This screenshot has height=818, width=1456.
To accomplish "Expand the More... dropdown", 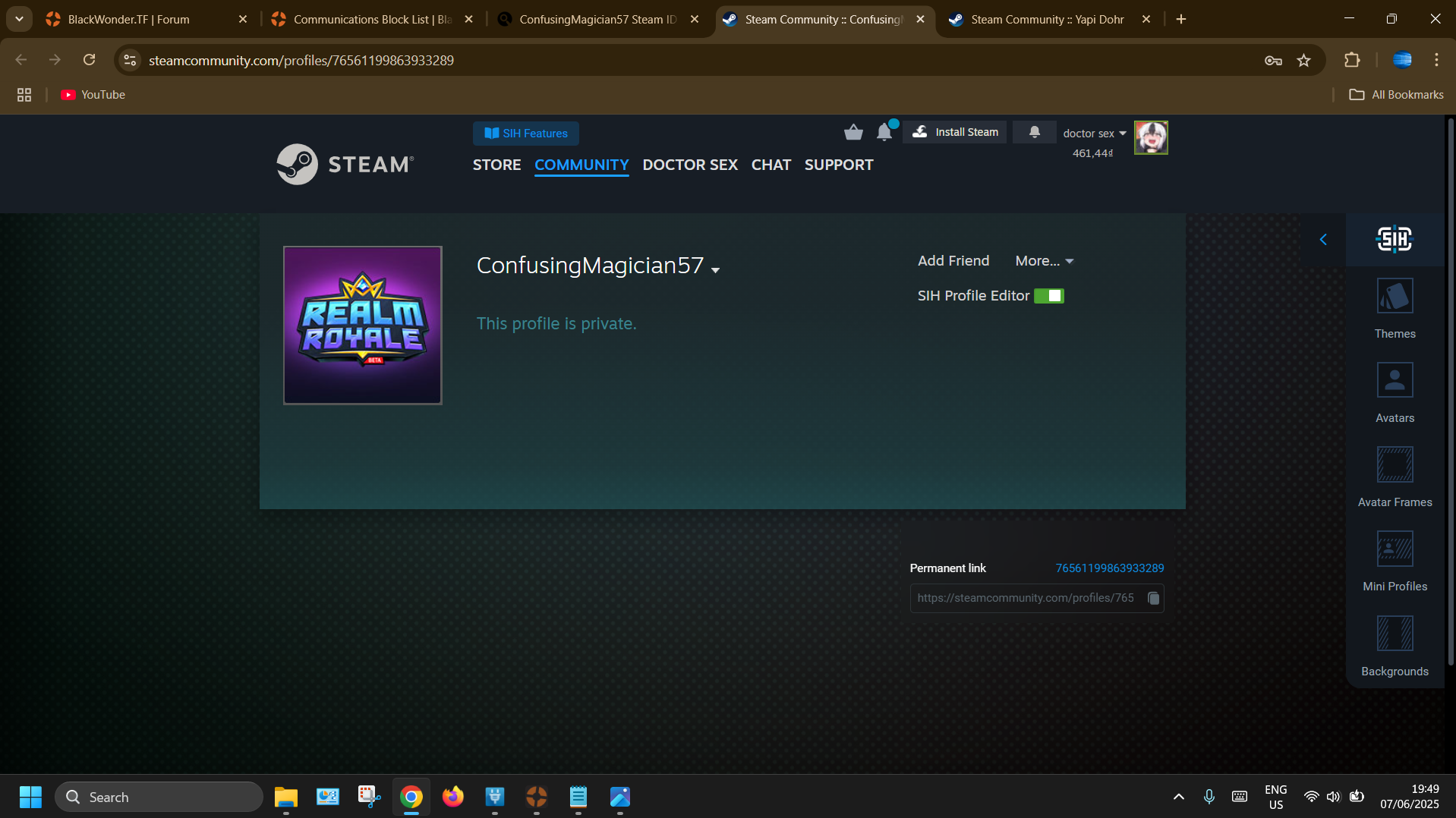I will point(1045,261).
